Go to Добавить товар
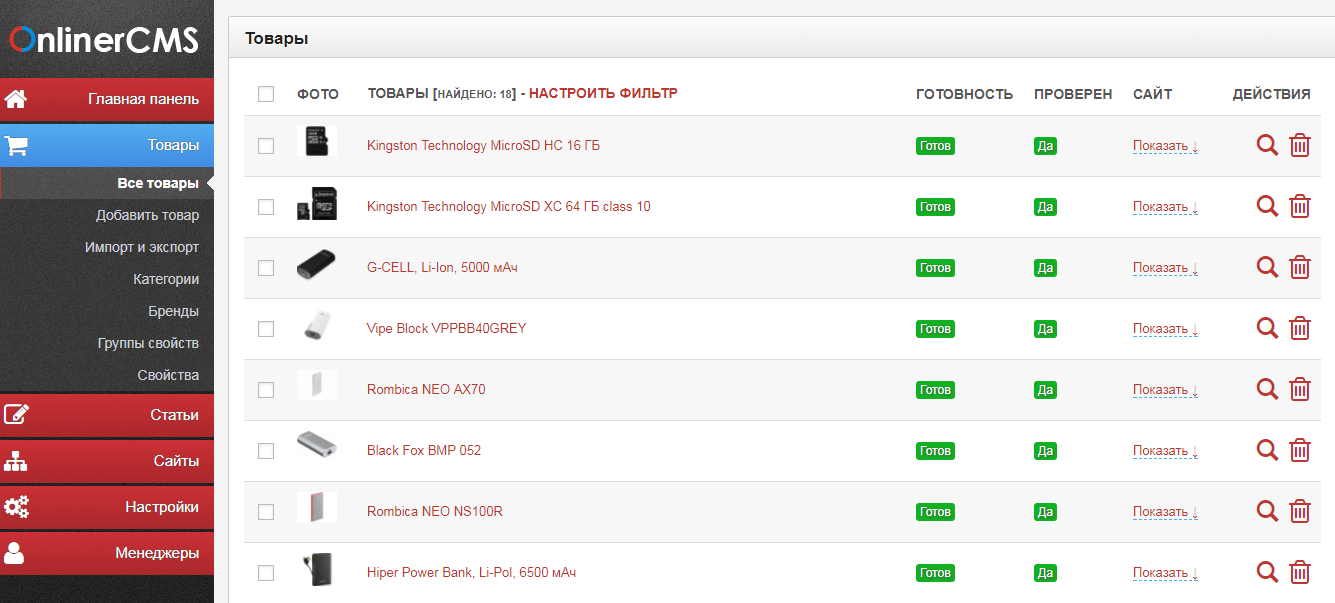Viewport: 1335px width, 603px height. coord(147,215)
